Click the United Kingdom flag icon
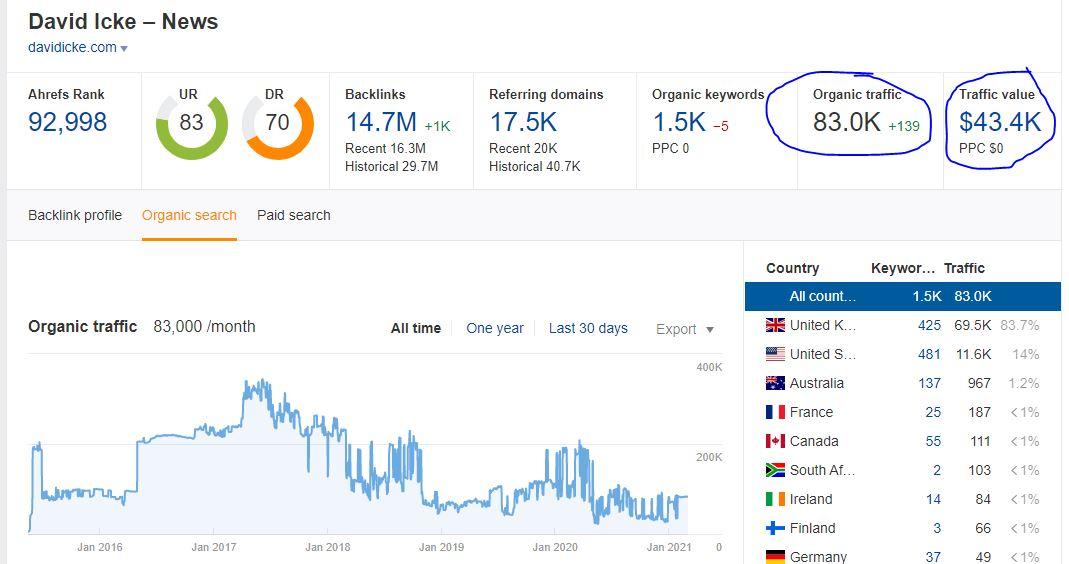This screenshot has height=564, width=1069. [x=775, y=325]
